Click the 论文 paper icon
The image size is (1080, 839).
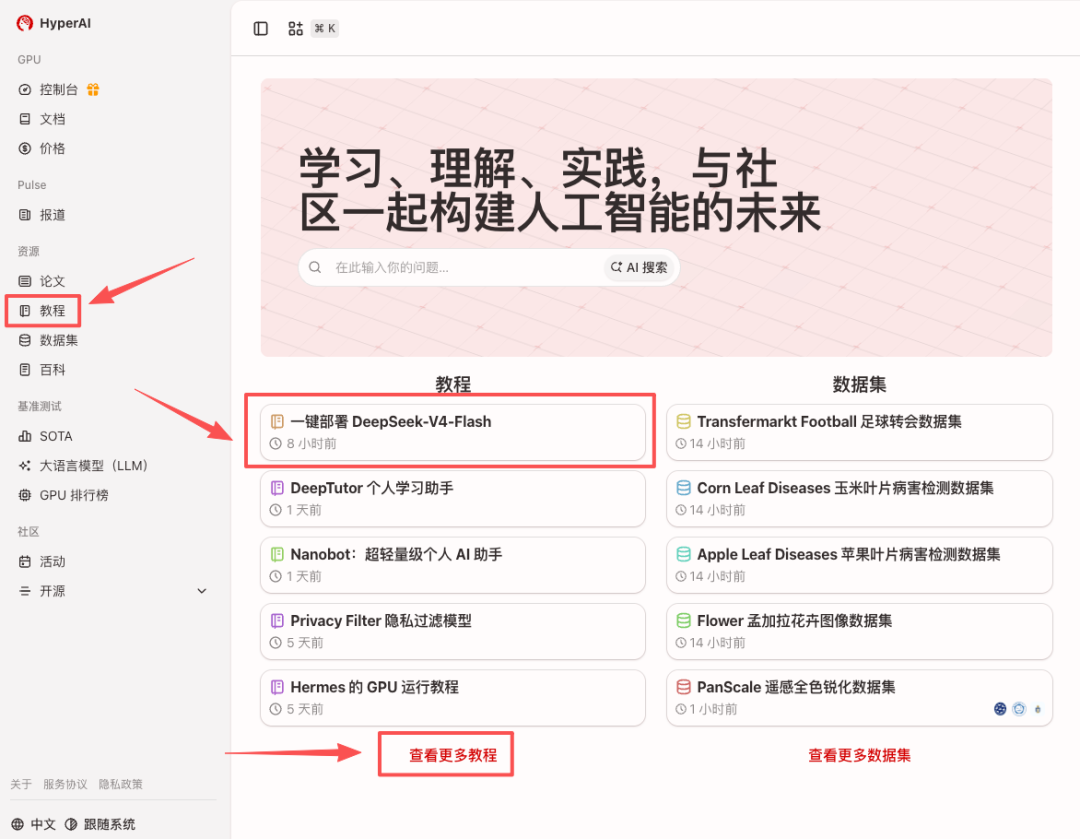point(25,281)
